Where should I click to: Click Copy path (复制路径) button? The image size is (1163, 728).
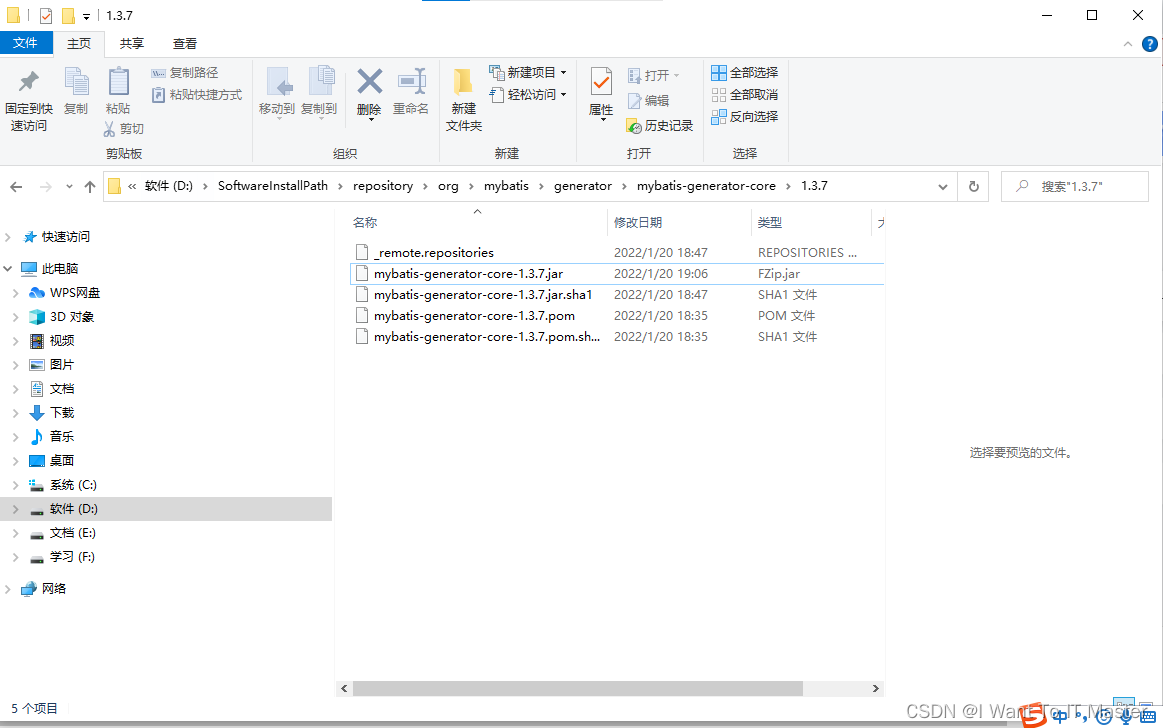[x=185, y=73]
